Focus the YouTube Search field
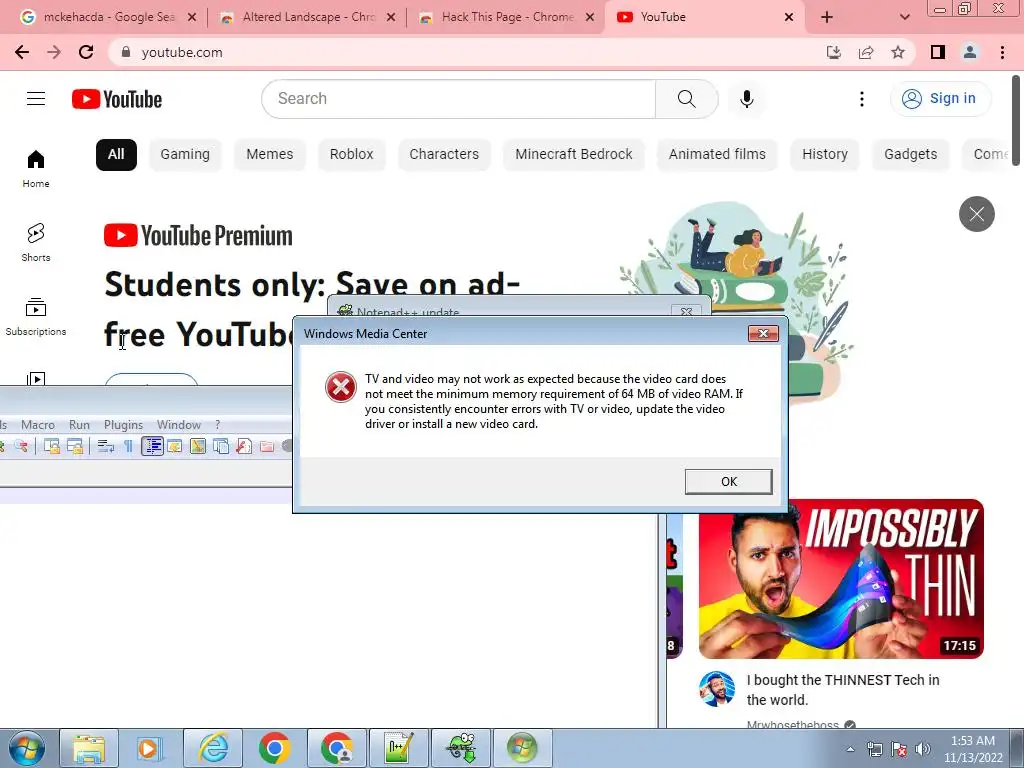The image size is (1024, 768). (458, 99)
